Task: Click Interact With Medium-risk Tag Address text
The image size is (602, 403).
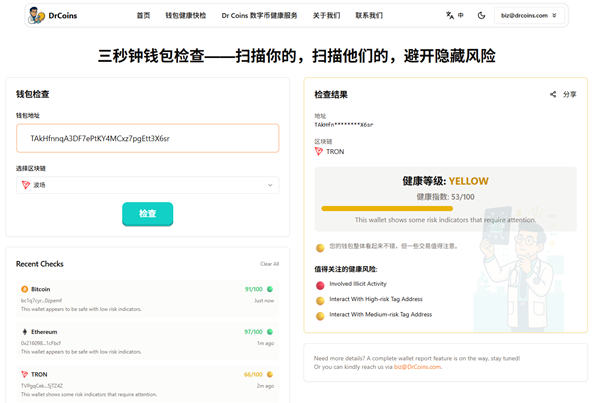Action: point(380,314)
